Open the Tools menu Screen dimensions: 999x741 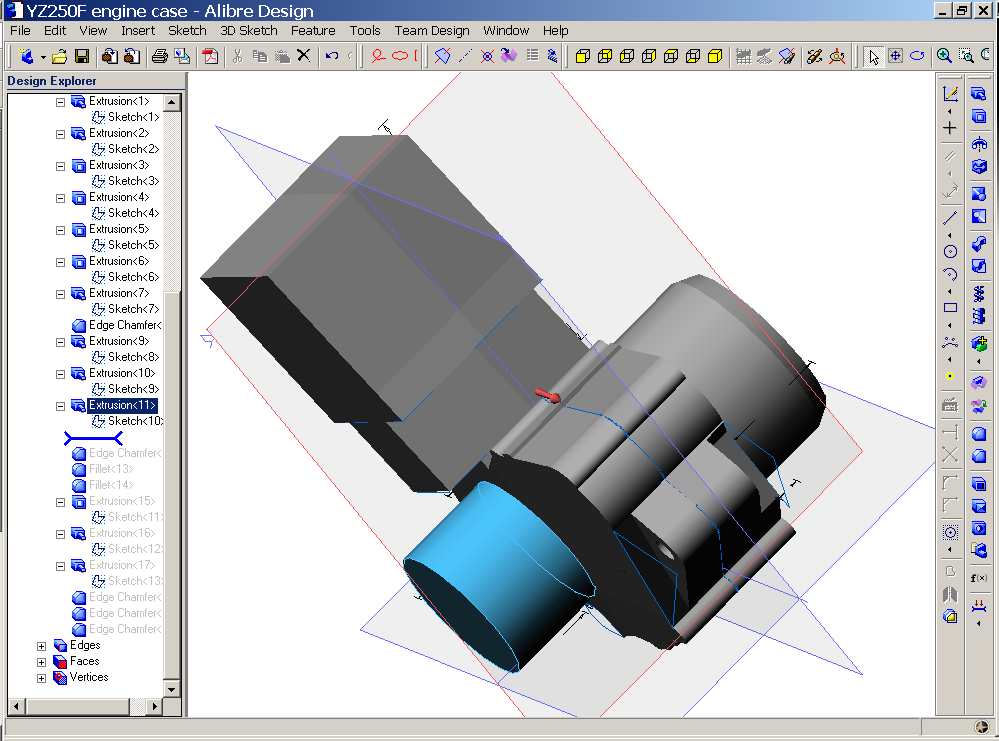364,31
